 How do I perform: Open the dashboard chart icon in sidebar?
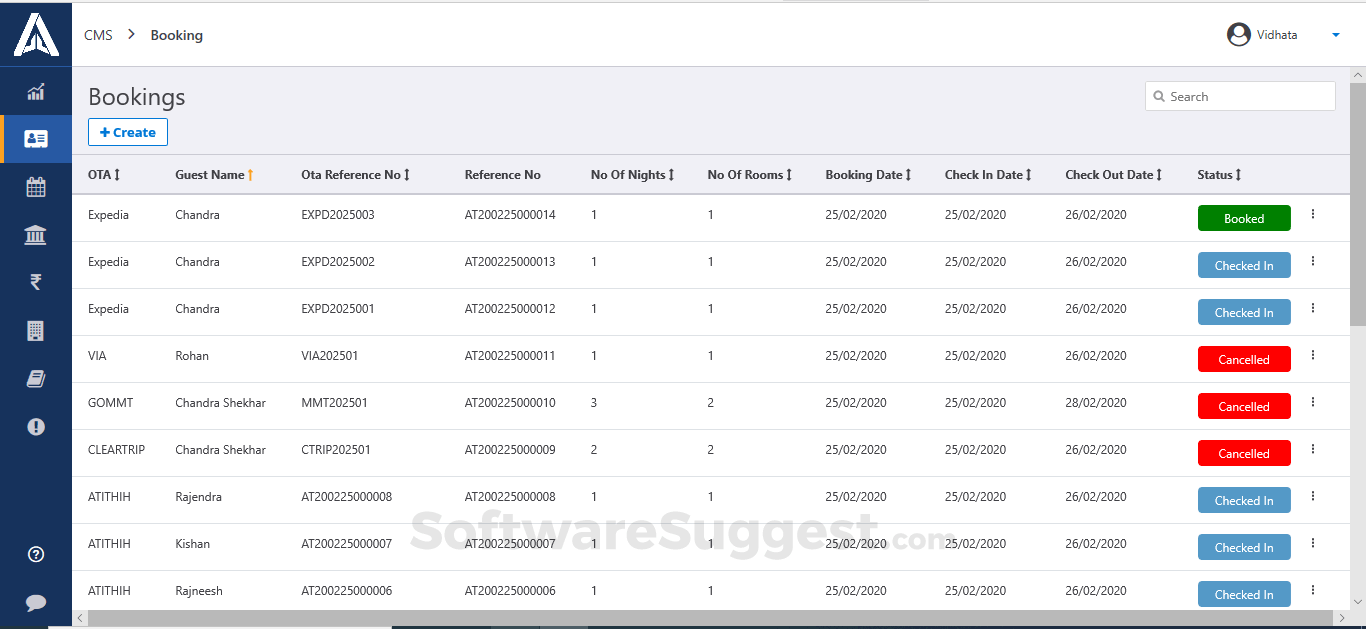pyautogui.click(x=36, y=92)
